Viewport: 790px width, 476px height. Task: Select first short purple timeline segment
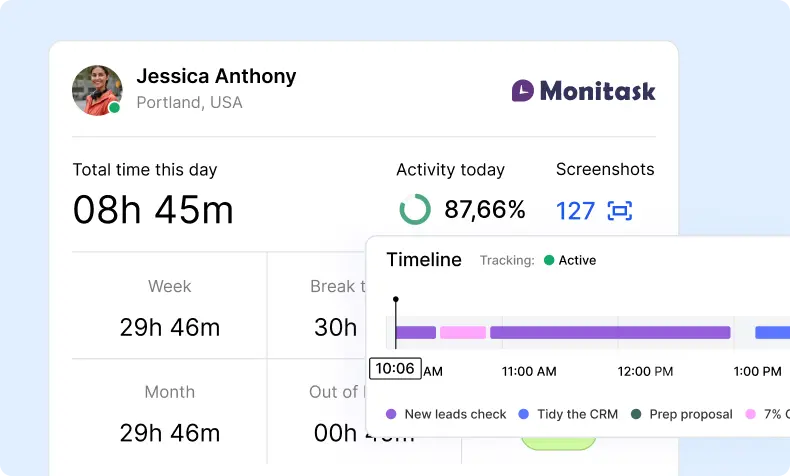(416, 332)
